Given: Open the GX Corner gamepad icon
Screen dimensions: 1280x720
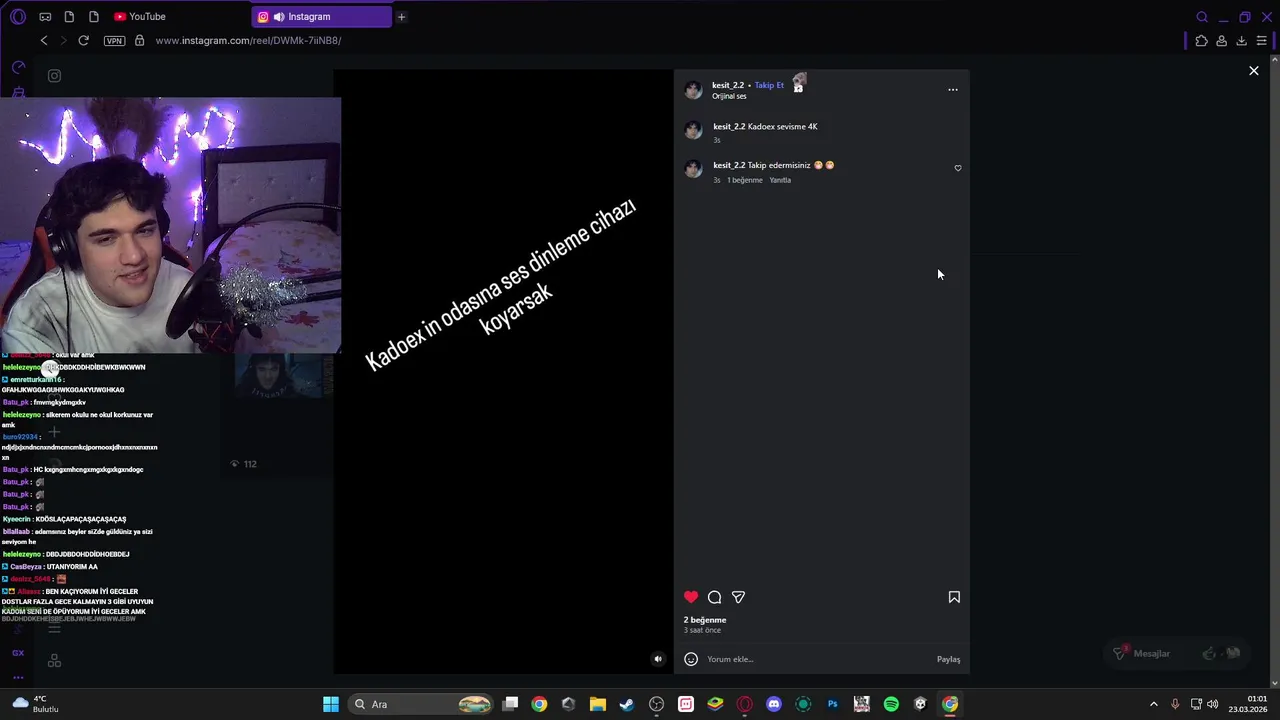Looking at the screenshot, I should pos(45,16).
